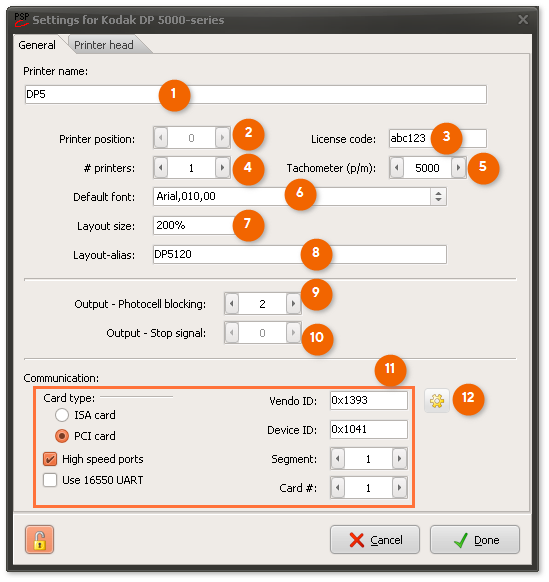Screen dimensions: 549x582
Task: Click the Default font field Arial,010,00
Action: (292, 196)
